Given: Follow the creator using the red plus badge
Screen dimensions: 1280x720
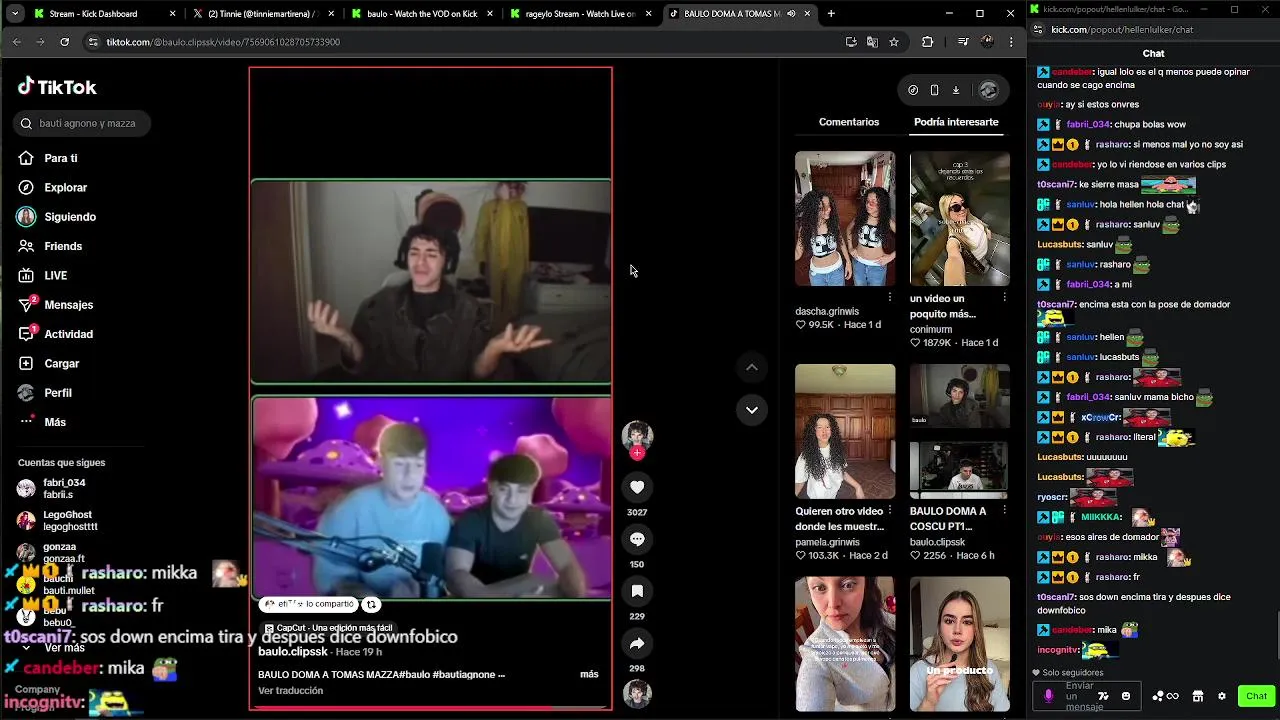Looking at the screenshot, I should pos(637,453).
